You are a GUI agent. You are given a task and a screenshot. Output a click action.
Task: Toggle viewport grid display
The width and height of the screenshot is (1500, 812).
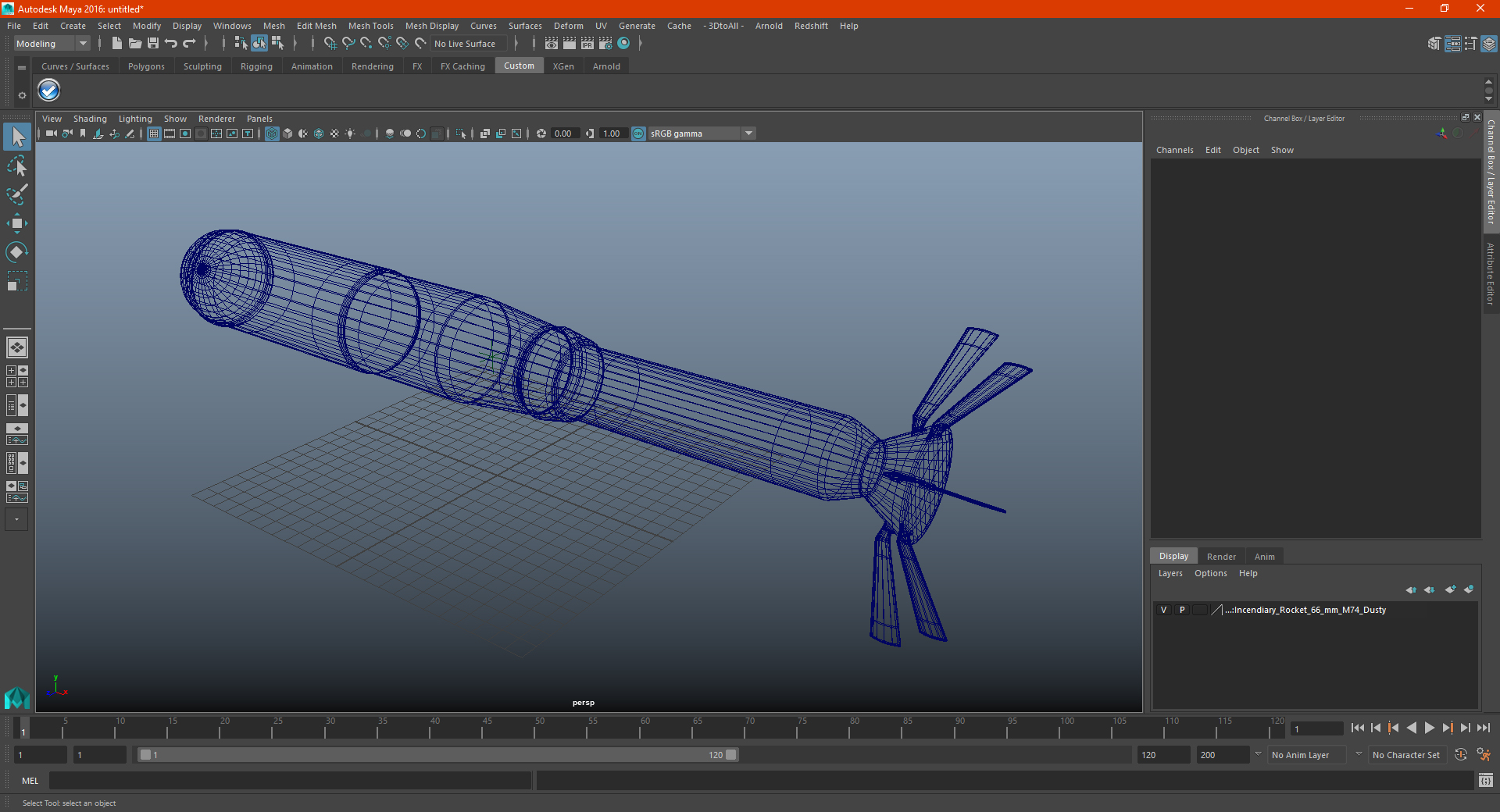154,134
